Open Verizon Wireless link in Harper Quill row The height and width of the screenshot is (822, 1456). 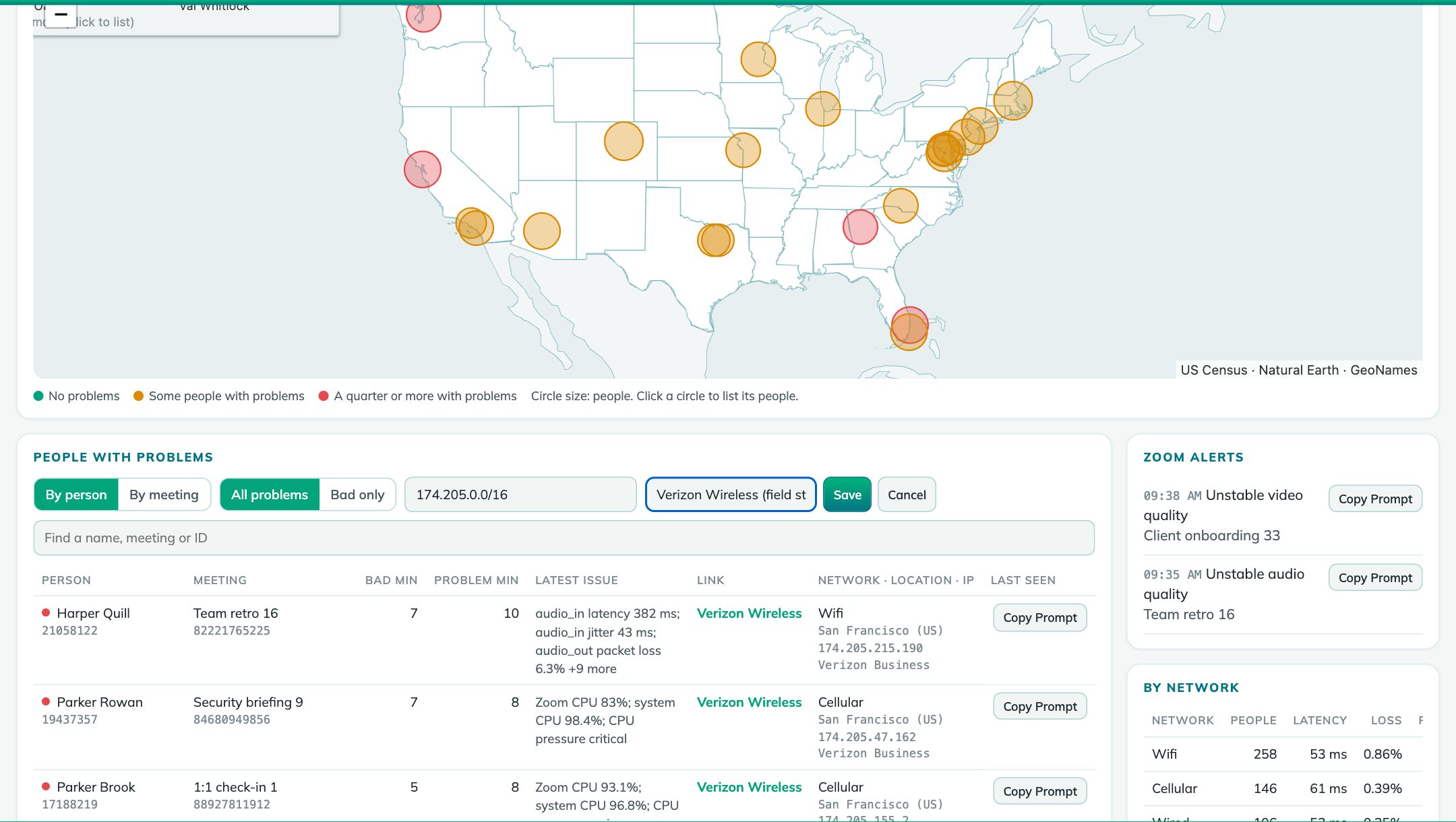click(749, 613)
